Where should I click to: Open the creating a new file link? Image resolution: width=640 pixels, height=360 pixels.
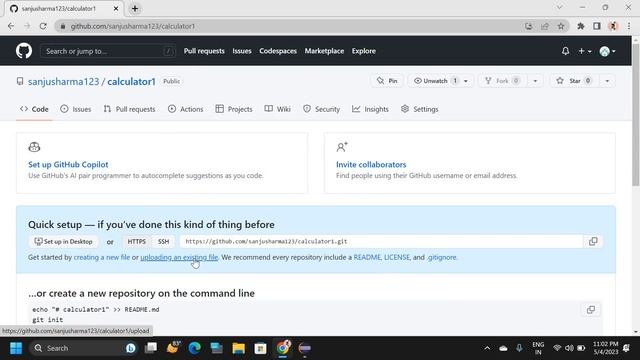(102, 258)
